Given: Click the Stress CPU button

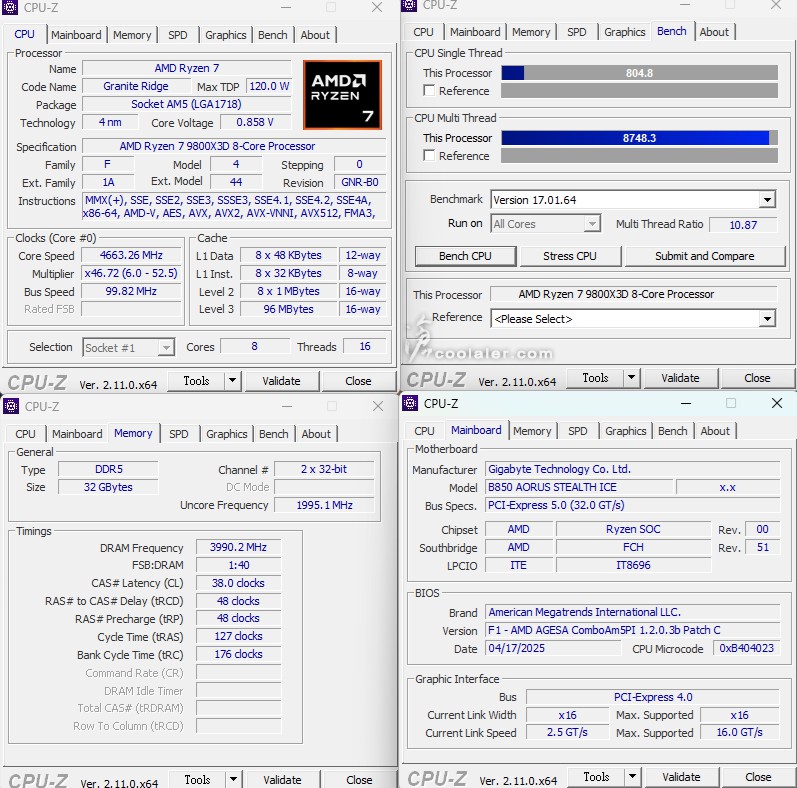Looking at the screenshot, I should coord(570,256).
